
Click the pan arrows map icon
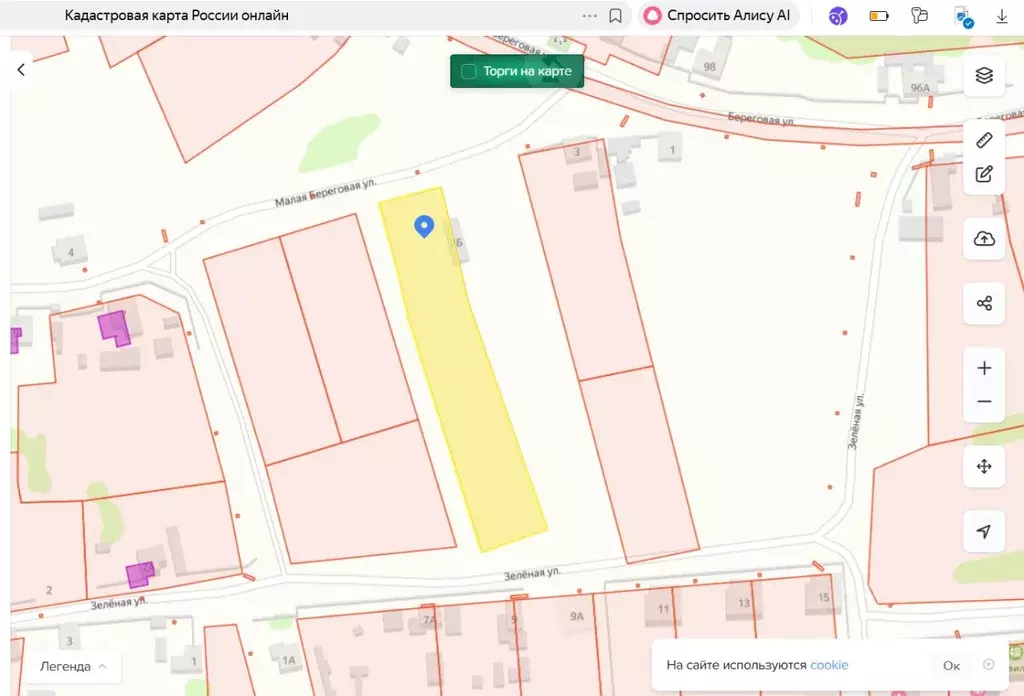pyautogui.click(x=984, y=467)
